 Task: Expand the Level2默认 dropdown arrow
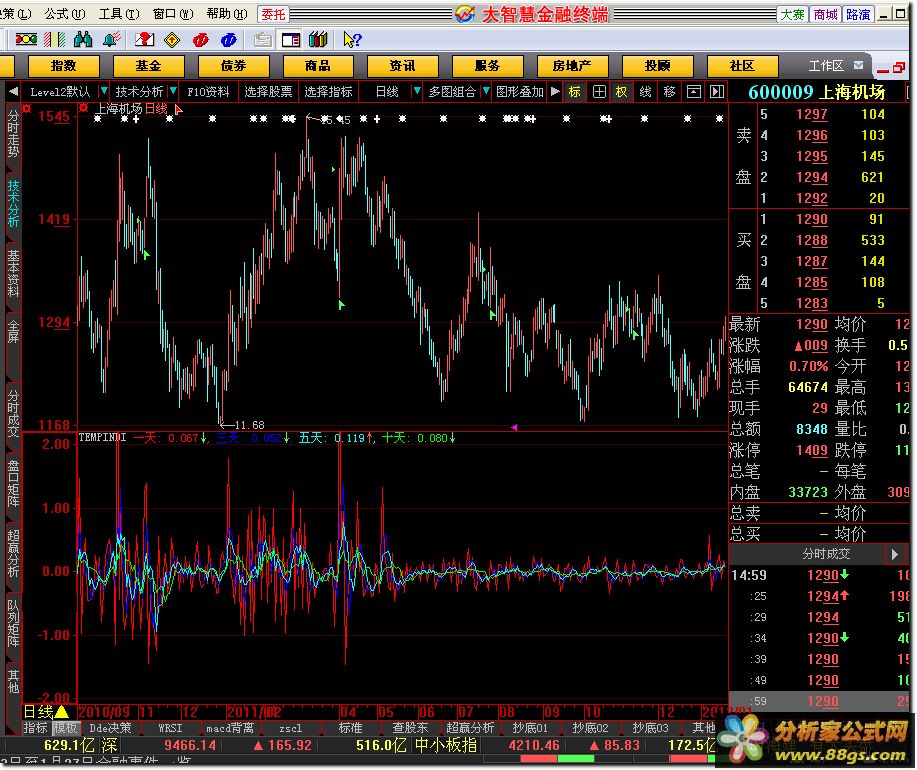(x=104, y=91)
